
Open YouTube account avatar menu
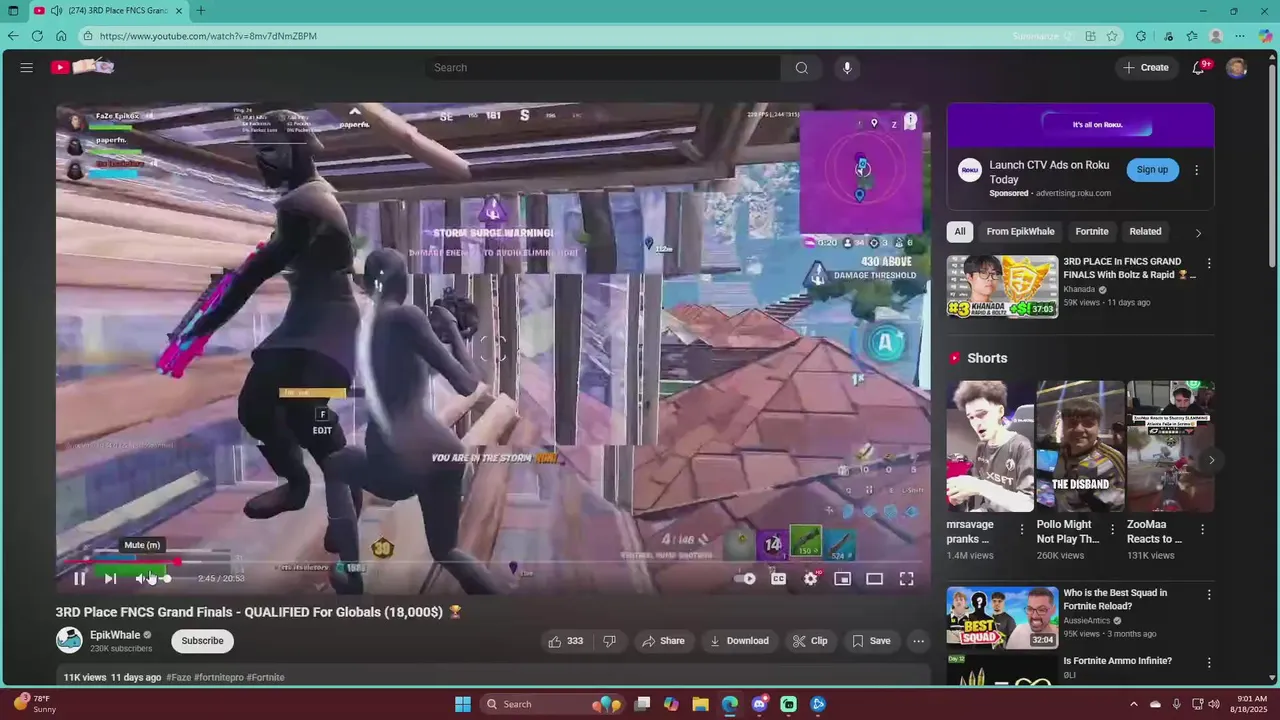pyautogui.click(x=1237, y=67)
